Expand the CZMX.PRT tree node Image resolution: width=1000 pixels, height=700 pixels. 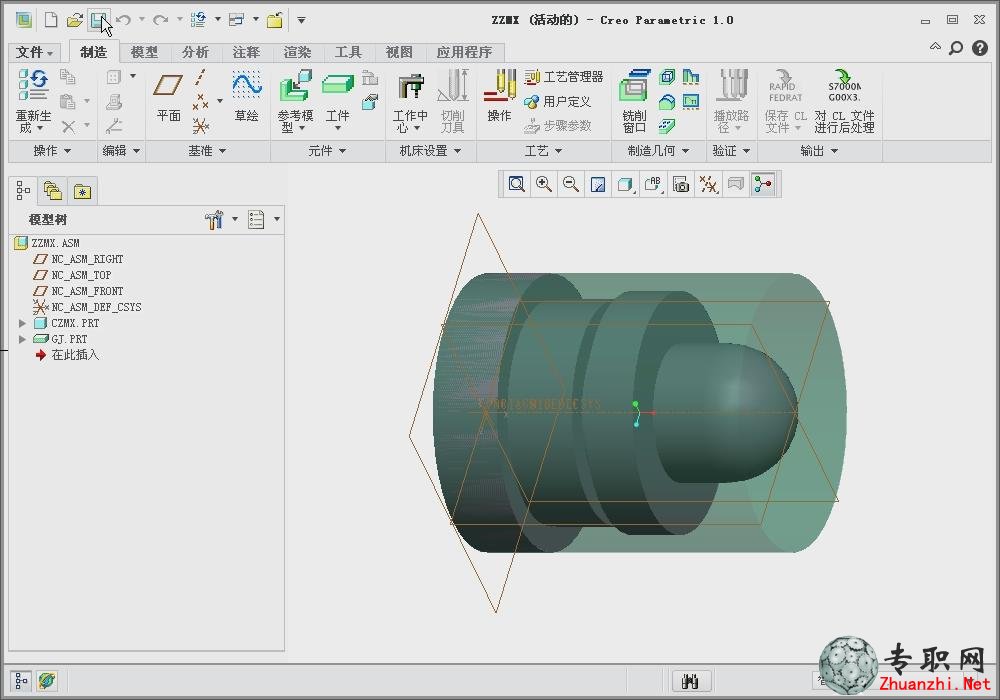(22, 323)
